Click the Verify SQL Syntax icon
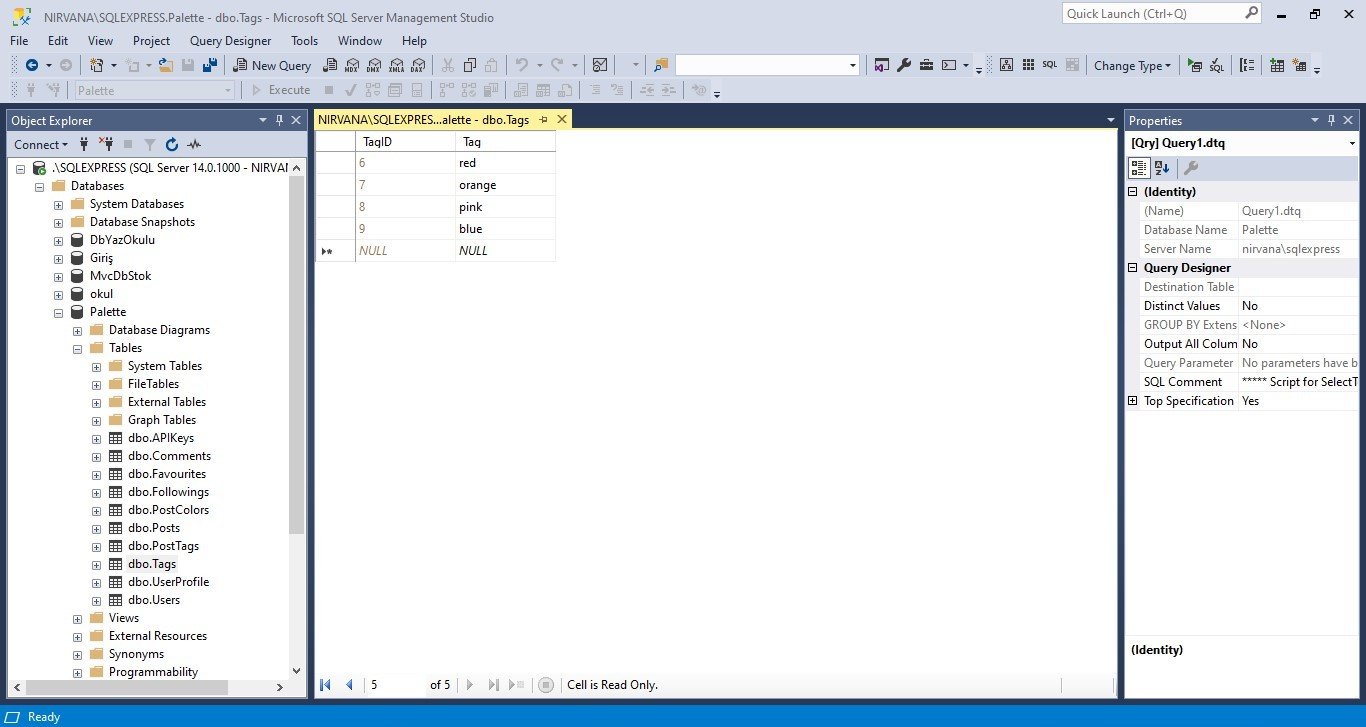Image resolution: width=1366 pixels, height=727 pixels. (1217, 65)
